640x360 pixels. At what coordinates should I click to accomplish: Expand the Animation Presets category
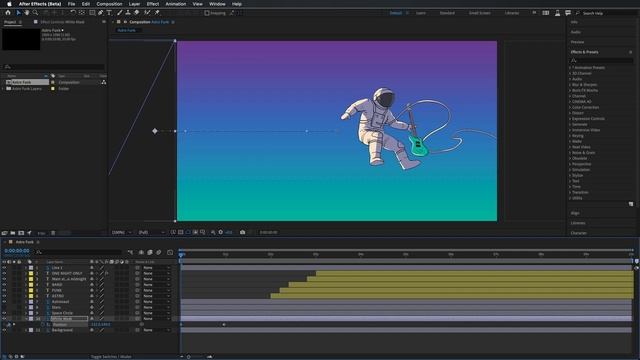coord(570,68)
